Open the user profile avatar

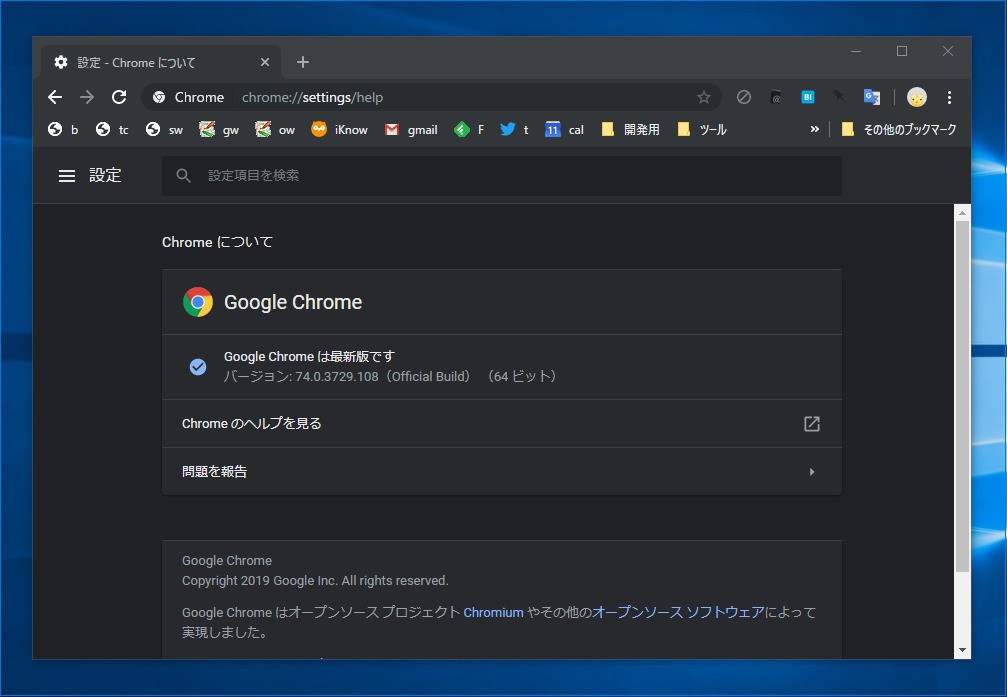tap(916, 97)
